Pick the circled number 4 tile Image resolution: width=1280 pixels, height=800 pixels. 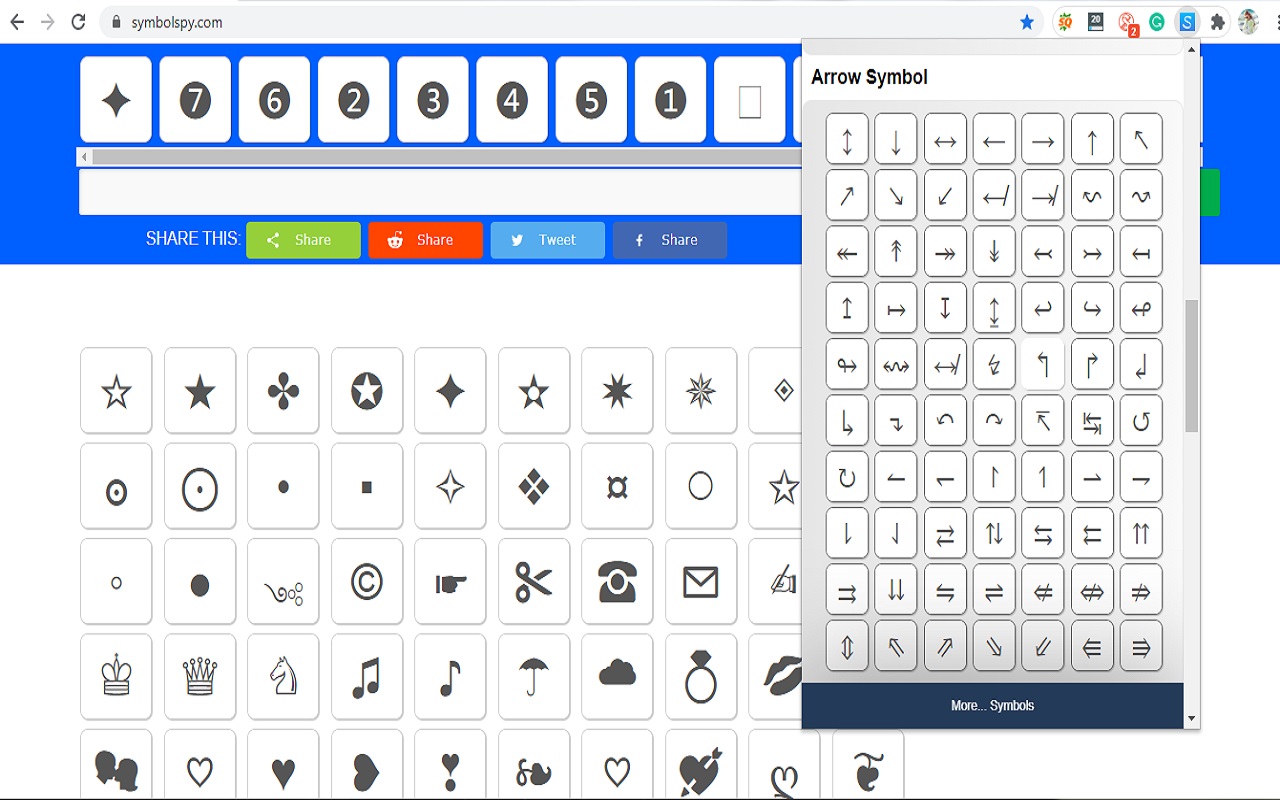click(x=512, y=100)
